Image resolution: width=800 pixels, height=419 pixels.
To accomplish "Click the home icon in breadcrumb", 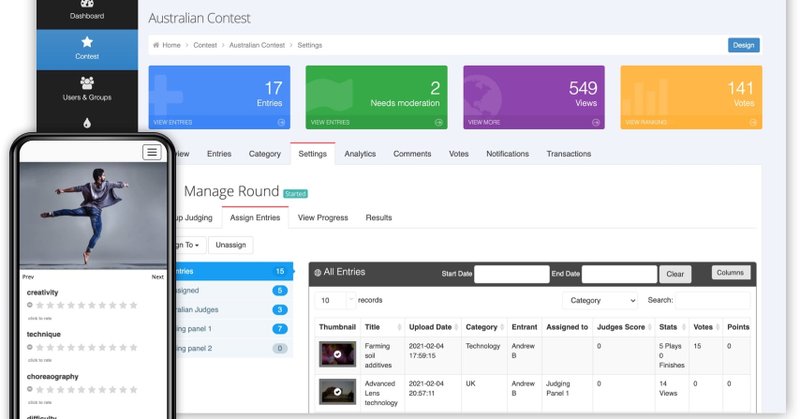I will [156, 45].
